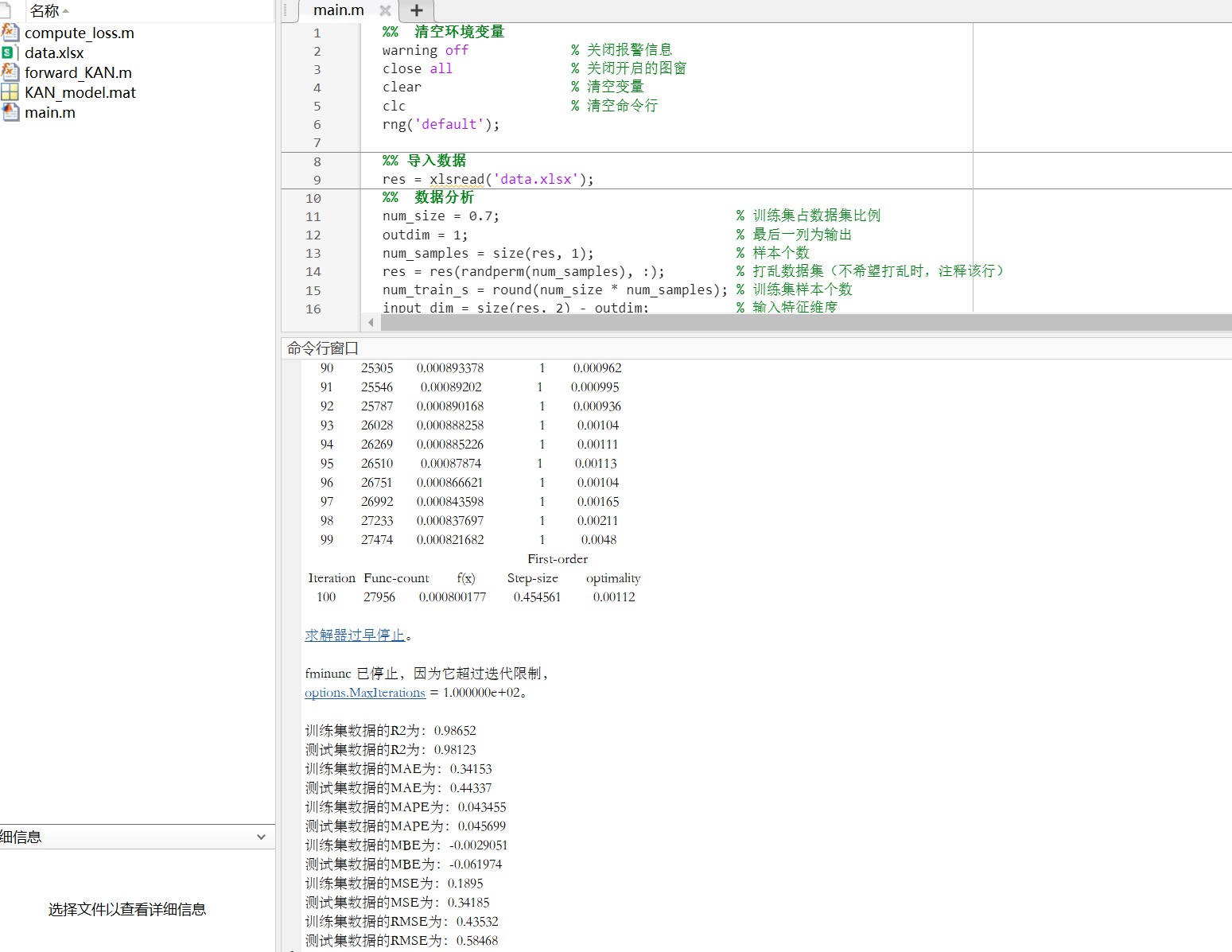
Task: Click line number 10 in editor gutter
Action: click(x=313, y=198)
